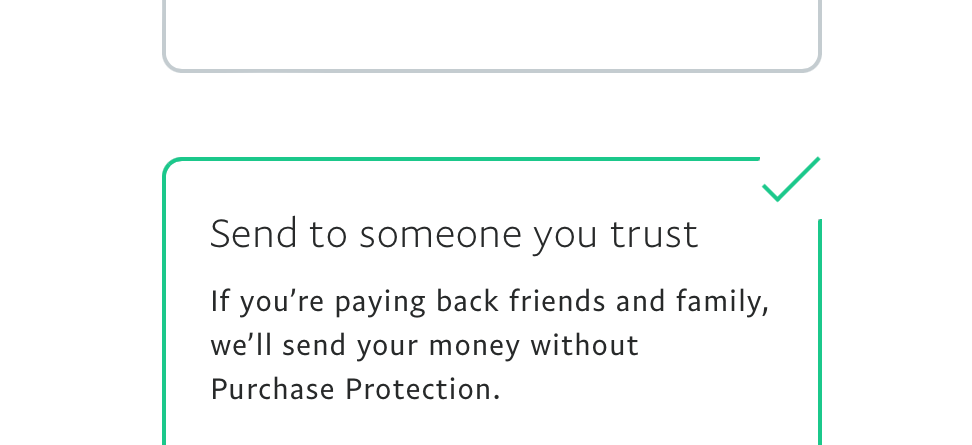Click the green top border of the selected card
This screenshot has height=445, width=972.
pos(460,158)
